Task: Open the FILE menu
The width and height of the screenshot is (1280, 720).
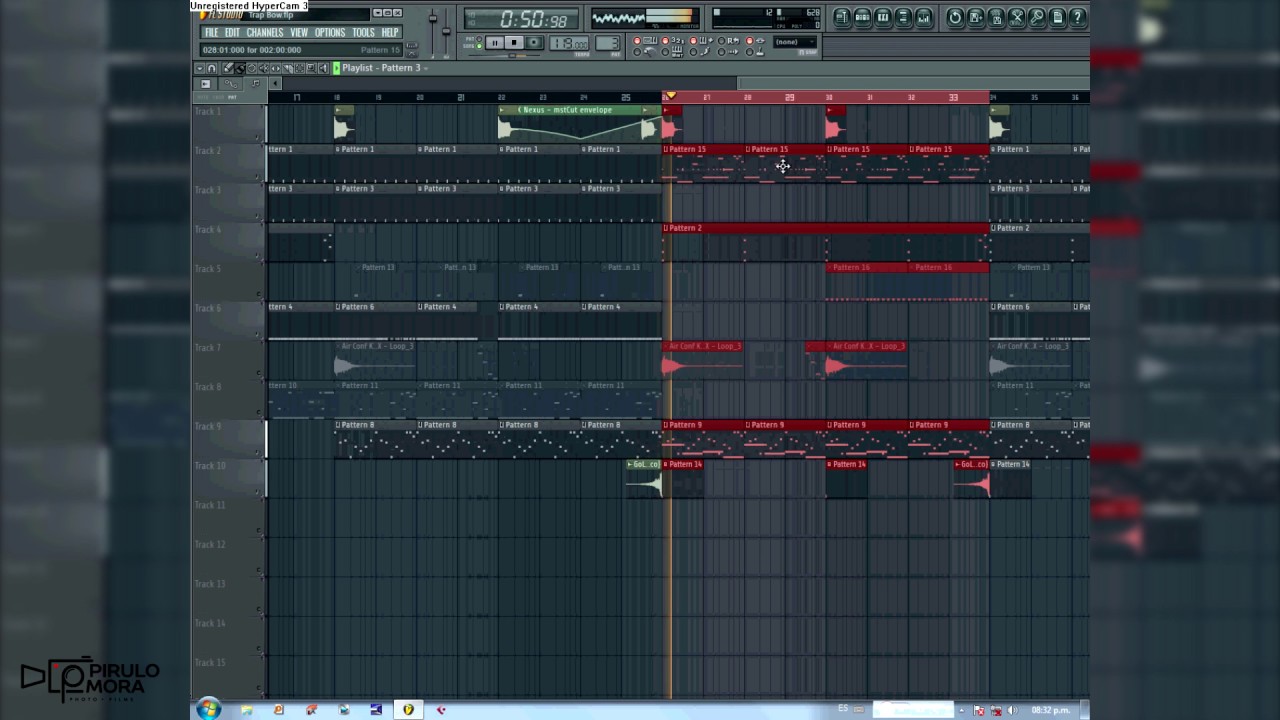Action: (x=212, y=33)
